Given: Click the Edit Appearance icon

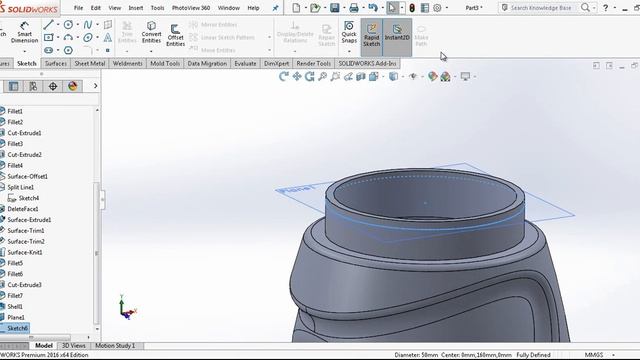Looking at the screenshot, I should 433,76.
